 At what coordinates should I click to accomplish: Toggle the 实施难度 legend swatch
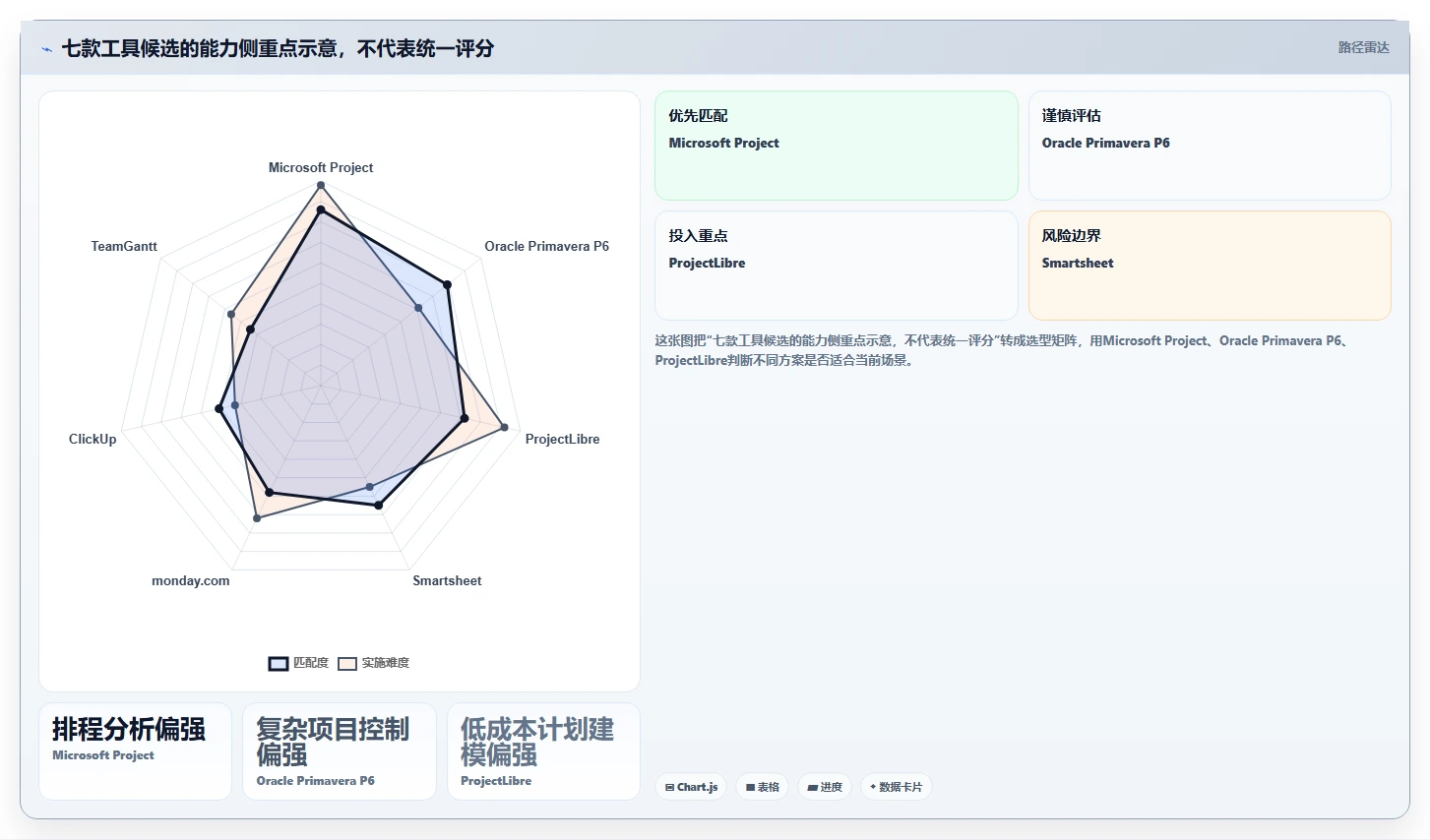[346, 664]
